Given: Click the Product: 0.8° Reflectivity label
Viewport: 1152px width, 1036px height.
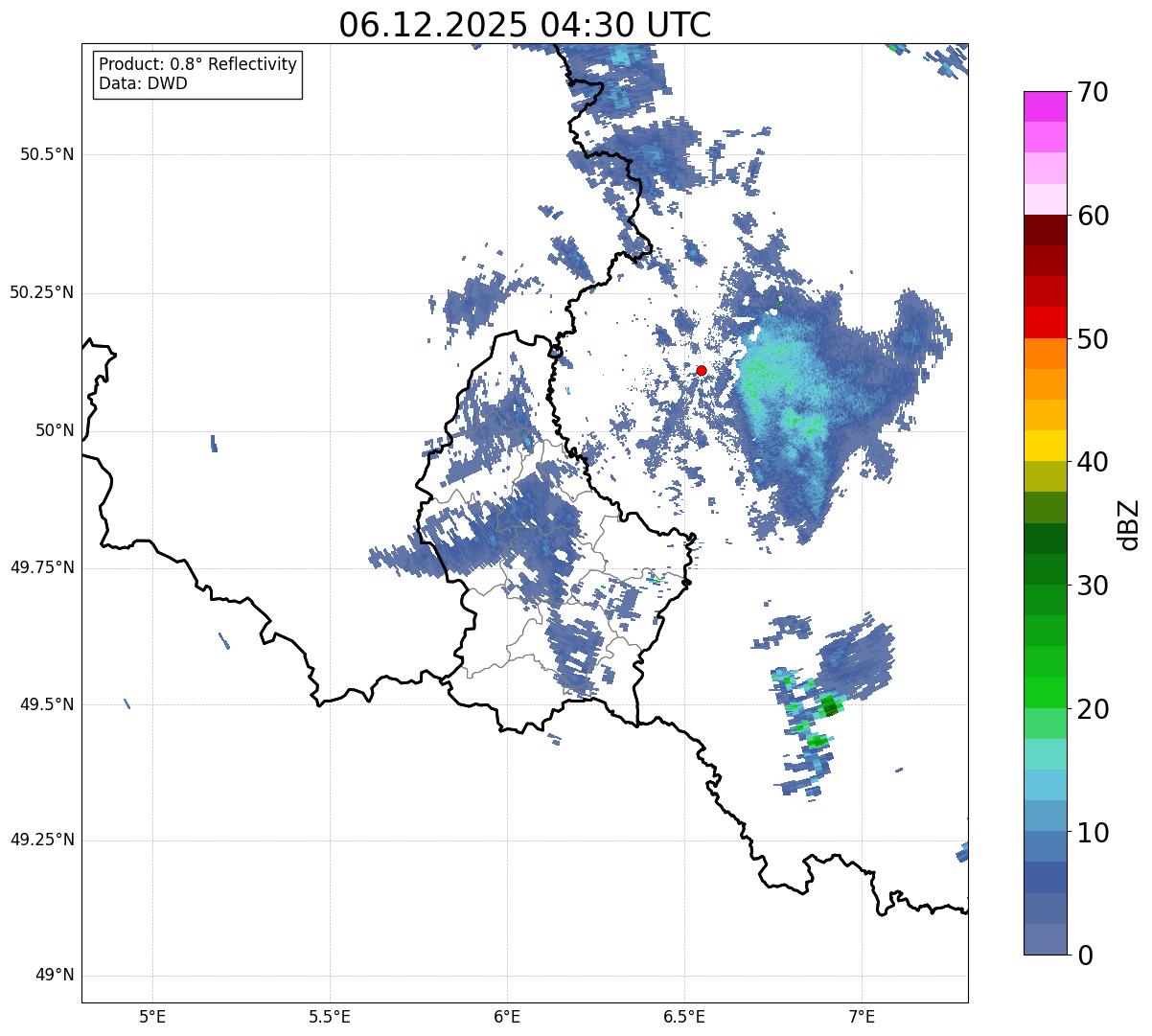Looking at the screenshot, I should coord(198,64).
